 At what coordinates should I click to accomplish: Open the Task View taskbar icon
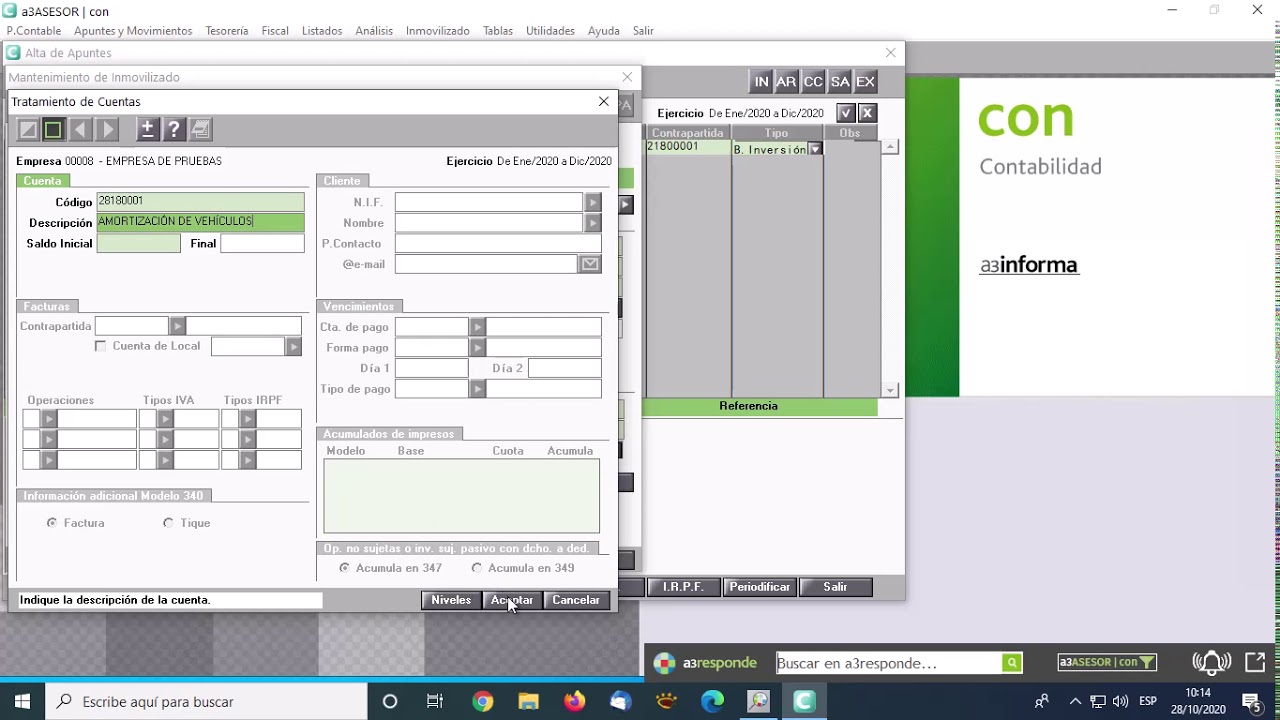point(435,702)
